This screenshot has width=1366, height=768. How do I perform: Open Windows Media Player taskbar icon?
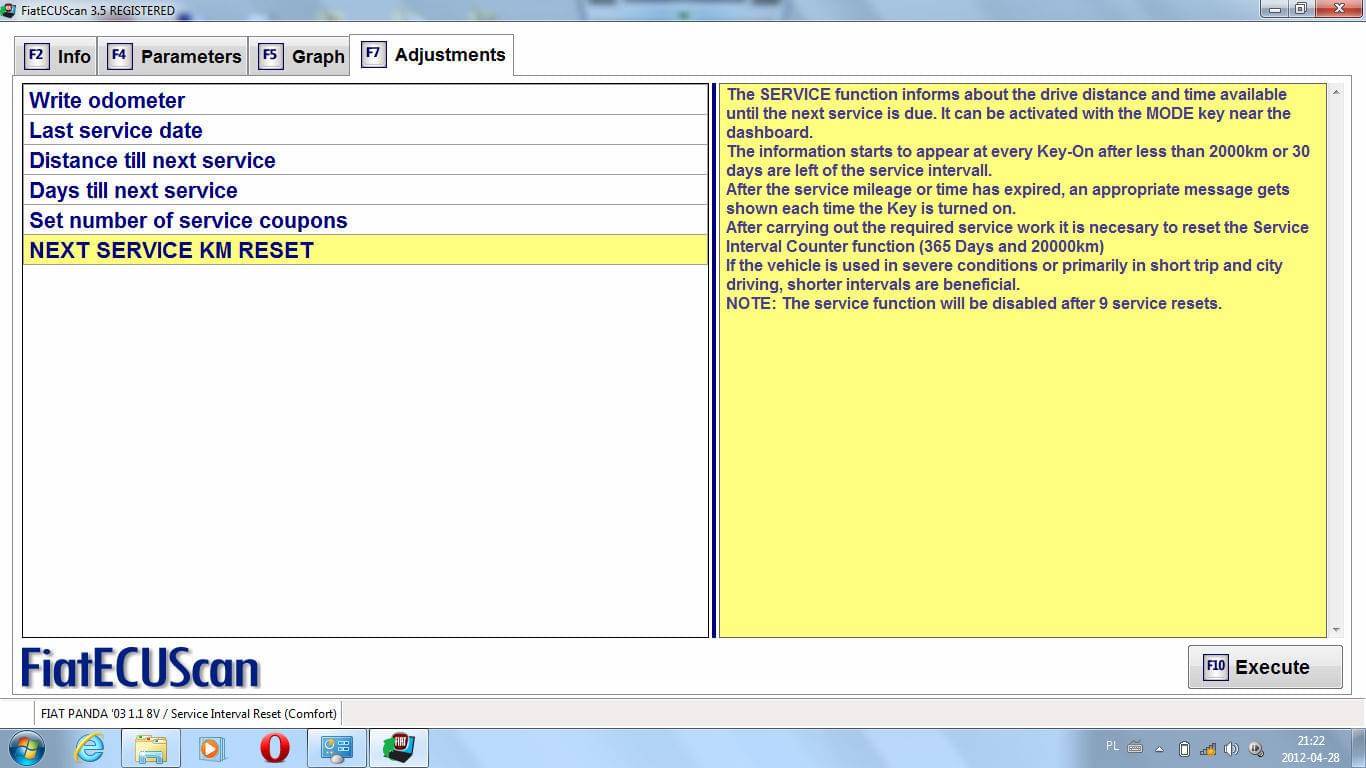212,748
